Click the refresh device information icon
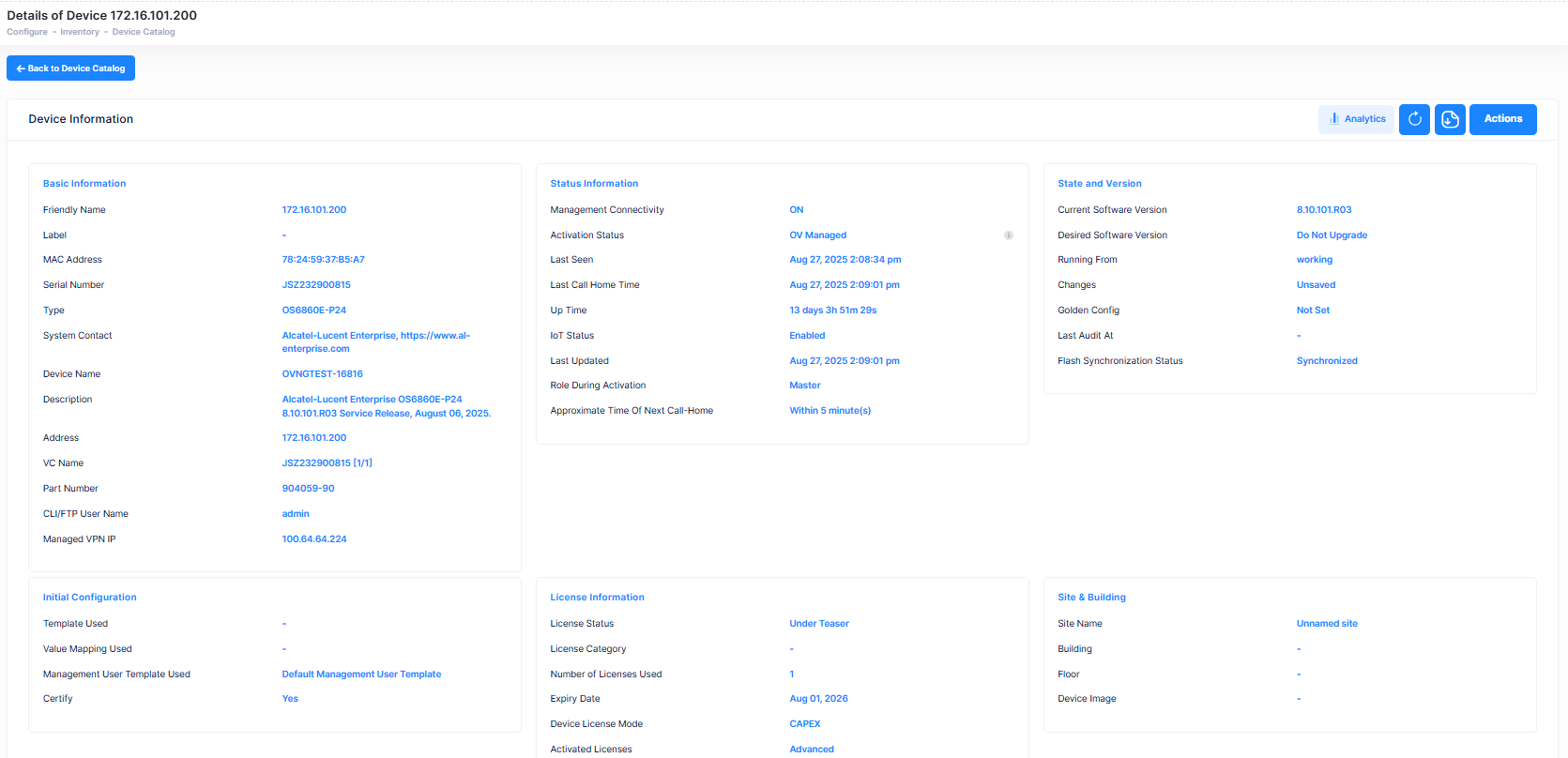 [1414, 119]
